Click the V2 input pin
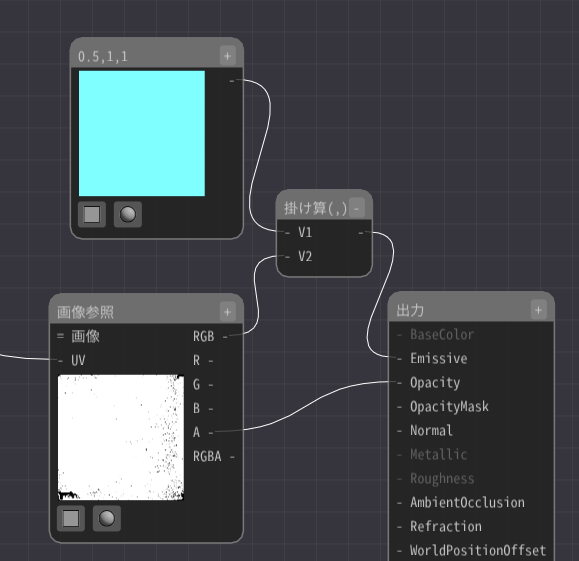579x561 pixels. tap(288, 256)
